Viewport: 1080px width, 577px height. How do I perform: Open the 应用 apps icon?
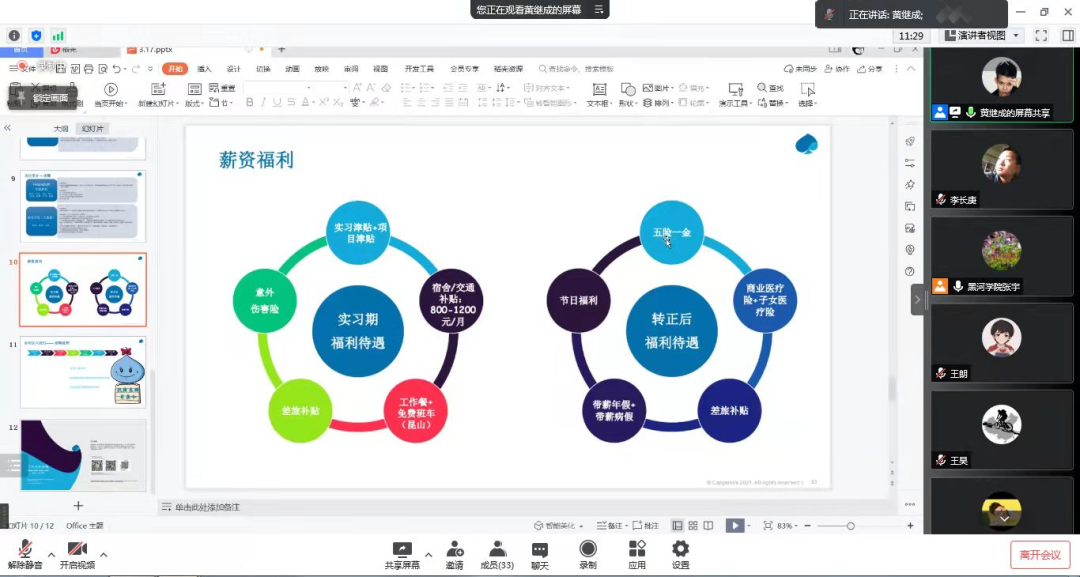pyautogui.click(x=637, y=551)
